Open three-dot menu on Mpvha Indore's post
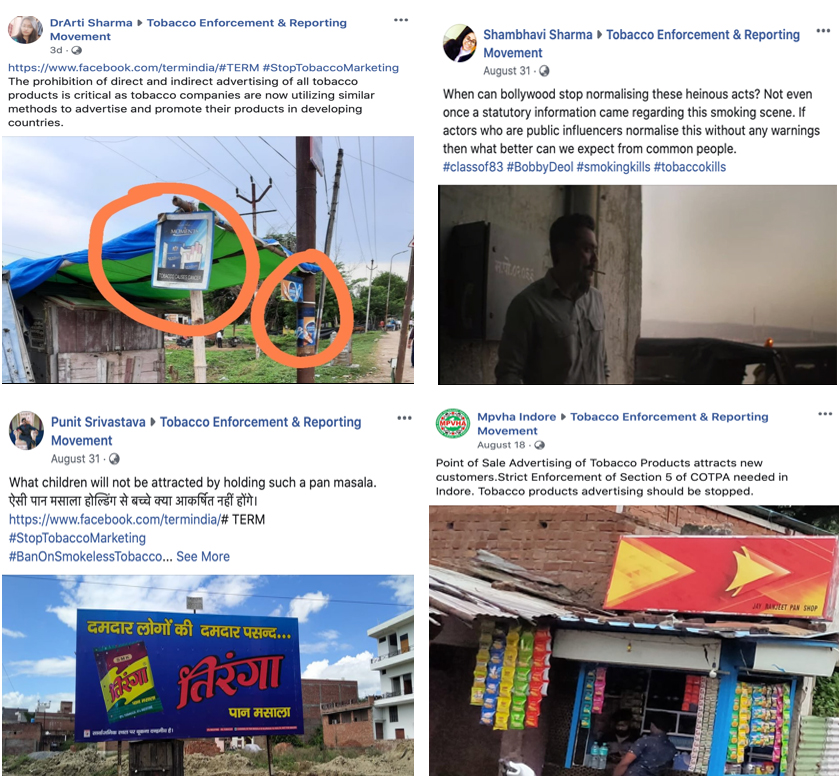Viewport: 839px width, 776px height. [x=825, y=414]
